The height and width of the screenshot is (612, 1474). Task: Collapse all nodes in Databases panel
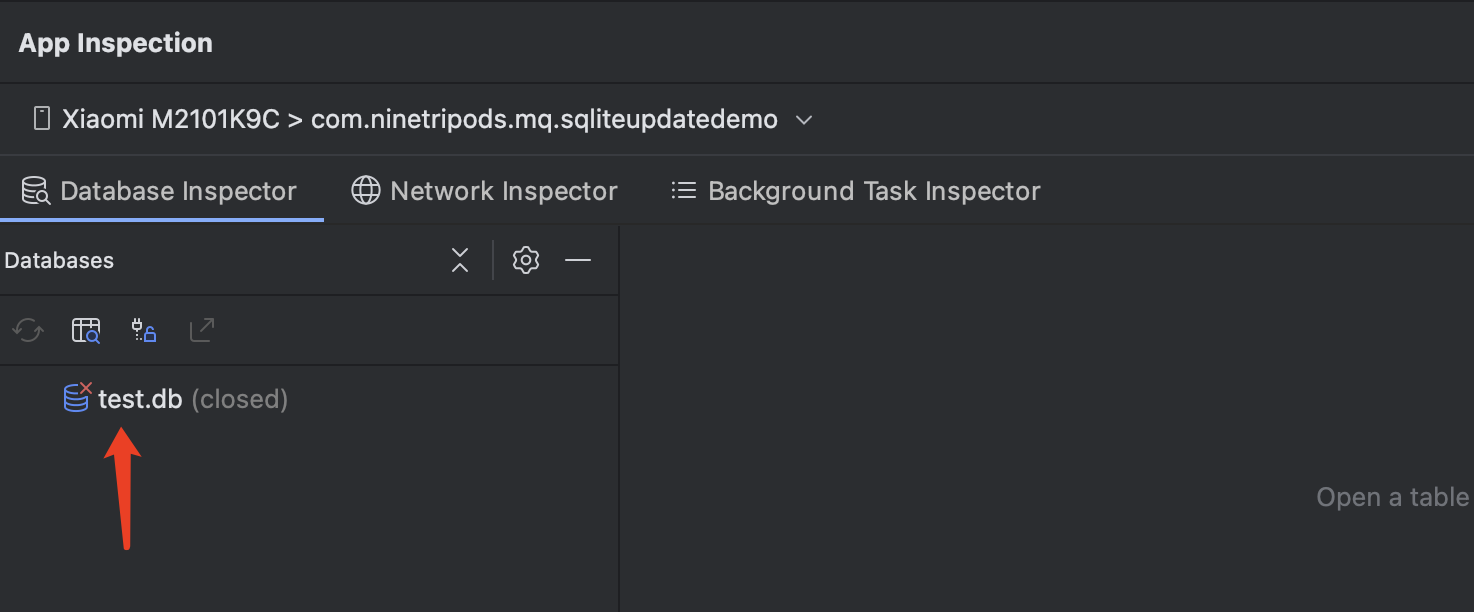pos(459,260)
